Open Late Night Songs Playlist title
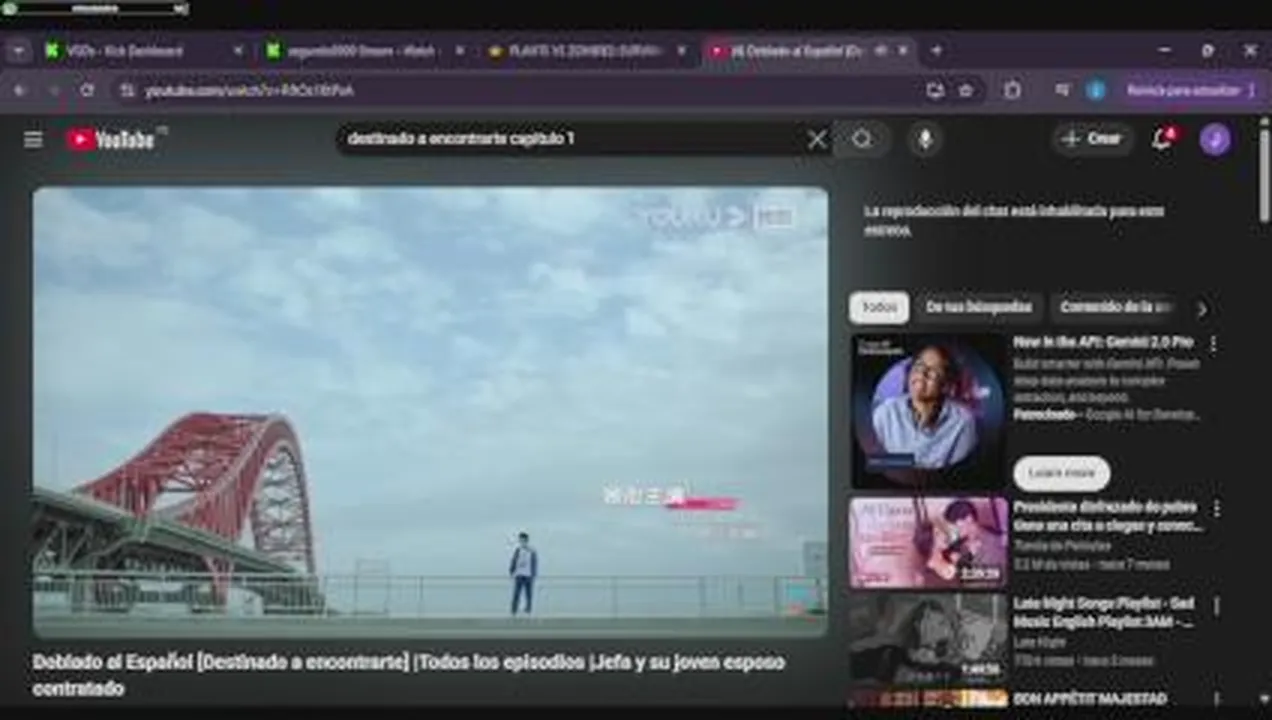 tap(1104, 612)
